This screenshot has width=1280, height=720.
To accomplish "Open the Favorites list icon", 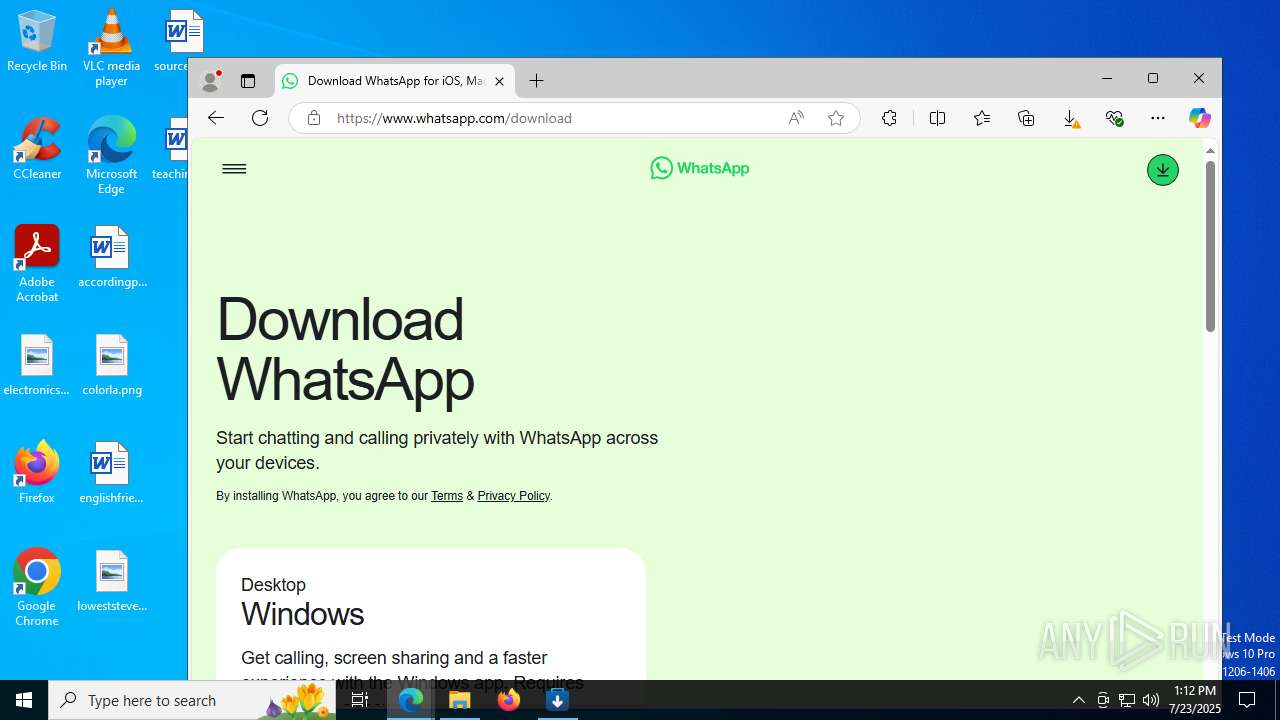I will (x=982, y=118).
